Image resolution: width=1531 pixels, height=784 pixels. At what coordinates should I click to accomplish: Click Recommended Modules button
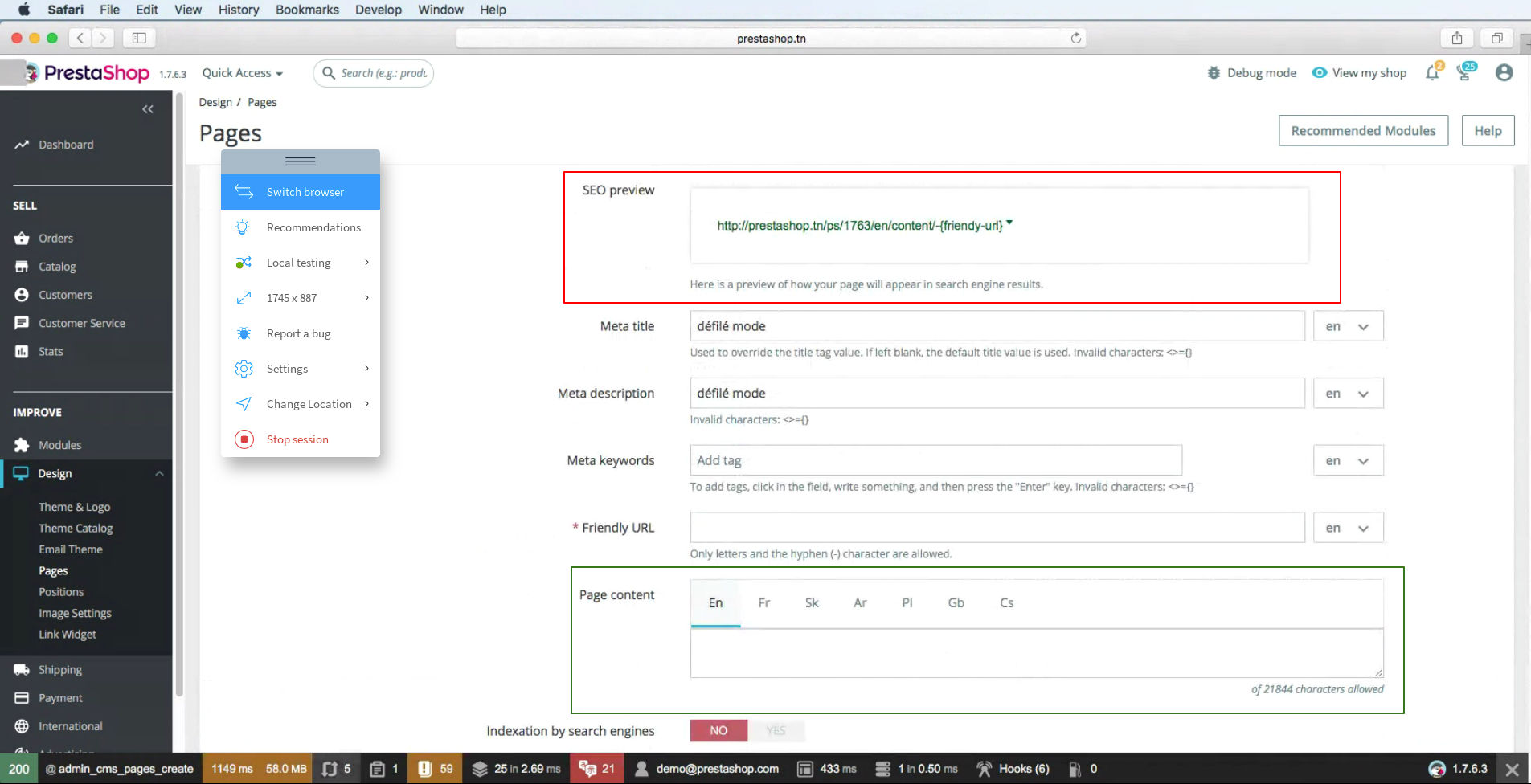[1363, 131]
